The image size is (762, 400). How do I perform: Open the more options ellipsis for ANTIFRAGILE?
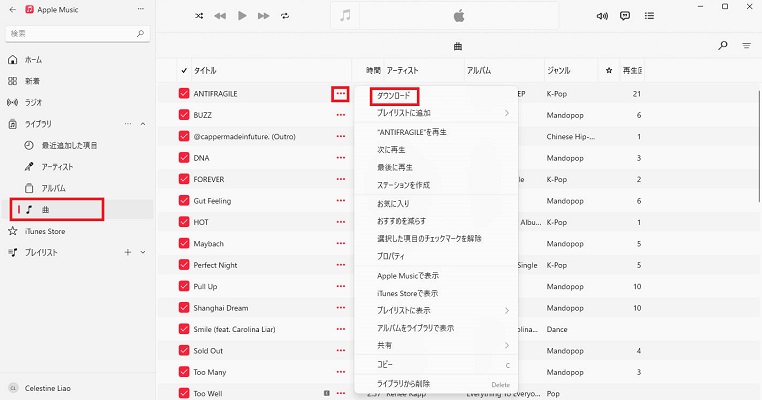pyautogui.click(x=340, y=94)
